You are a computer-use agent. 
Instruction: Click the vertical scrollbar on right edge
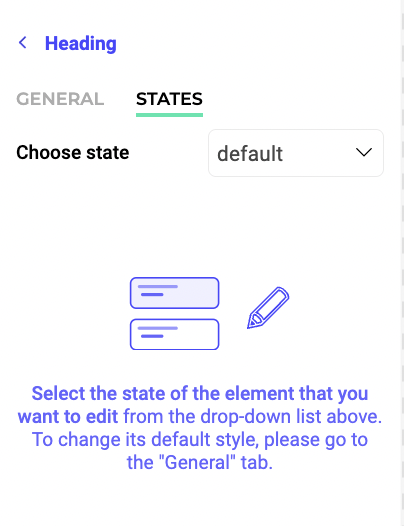click(401, 263)
